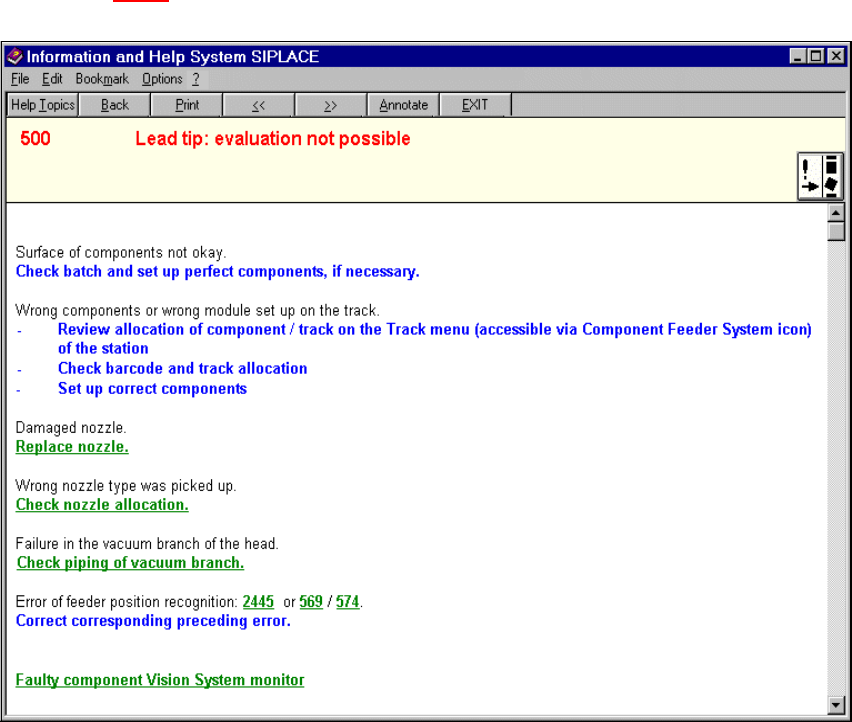Click the SIPLACE help book title icon

click(15, 56)
